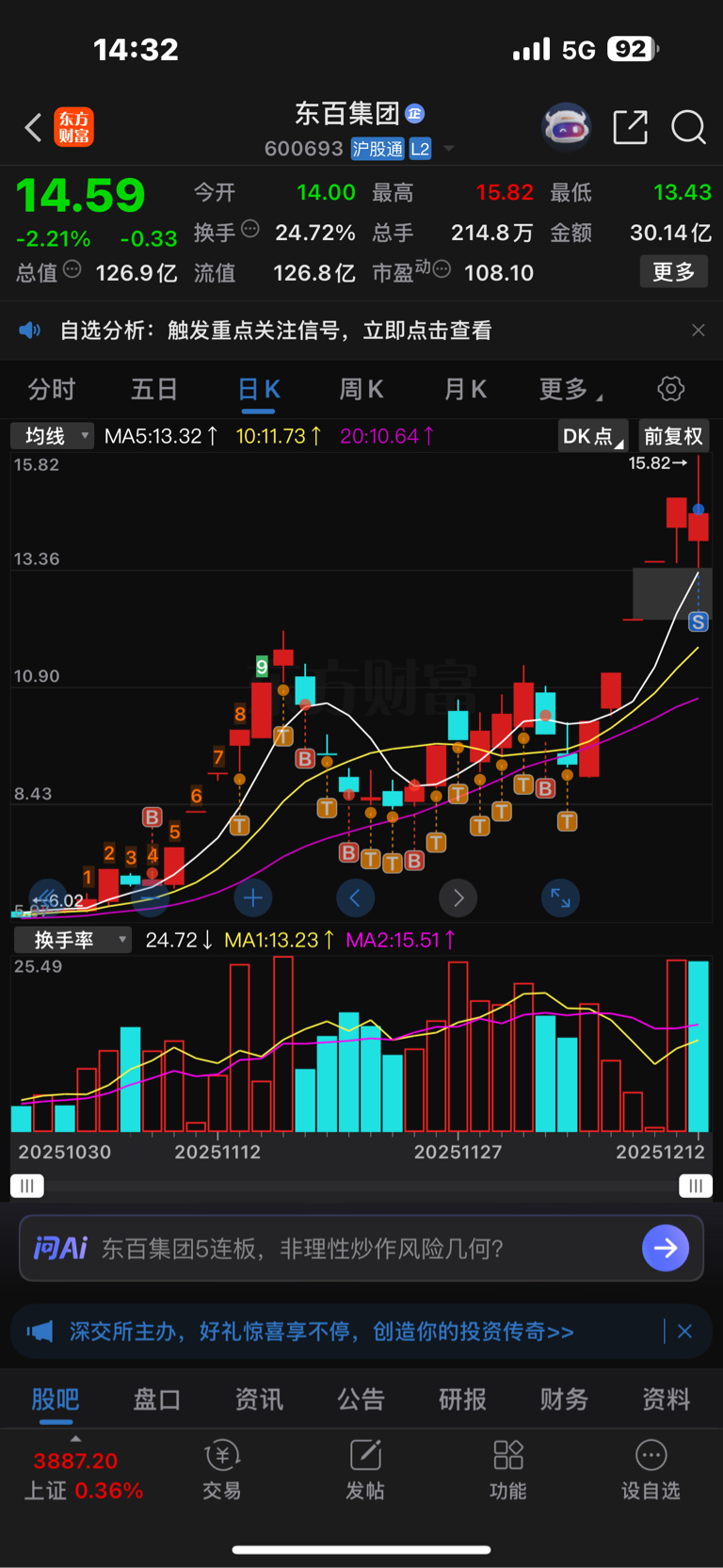Show more quote details via 更多

(x=674, y=272)
